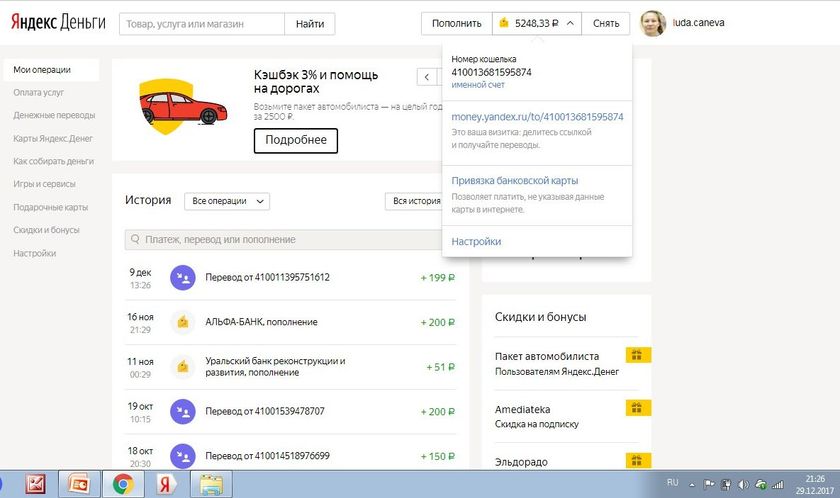The height and width of the screenshot is (498, 840).
Task: Click the red car promo illustration
Action: [x=183, y=107]
